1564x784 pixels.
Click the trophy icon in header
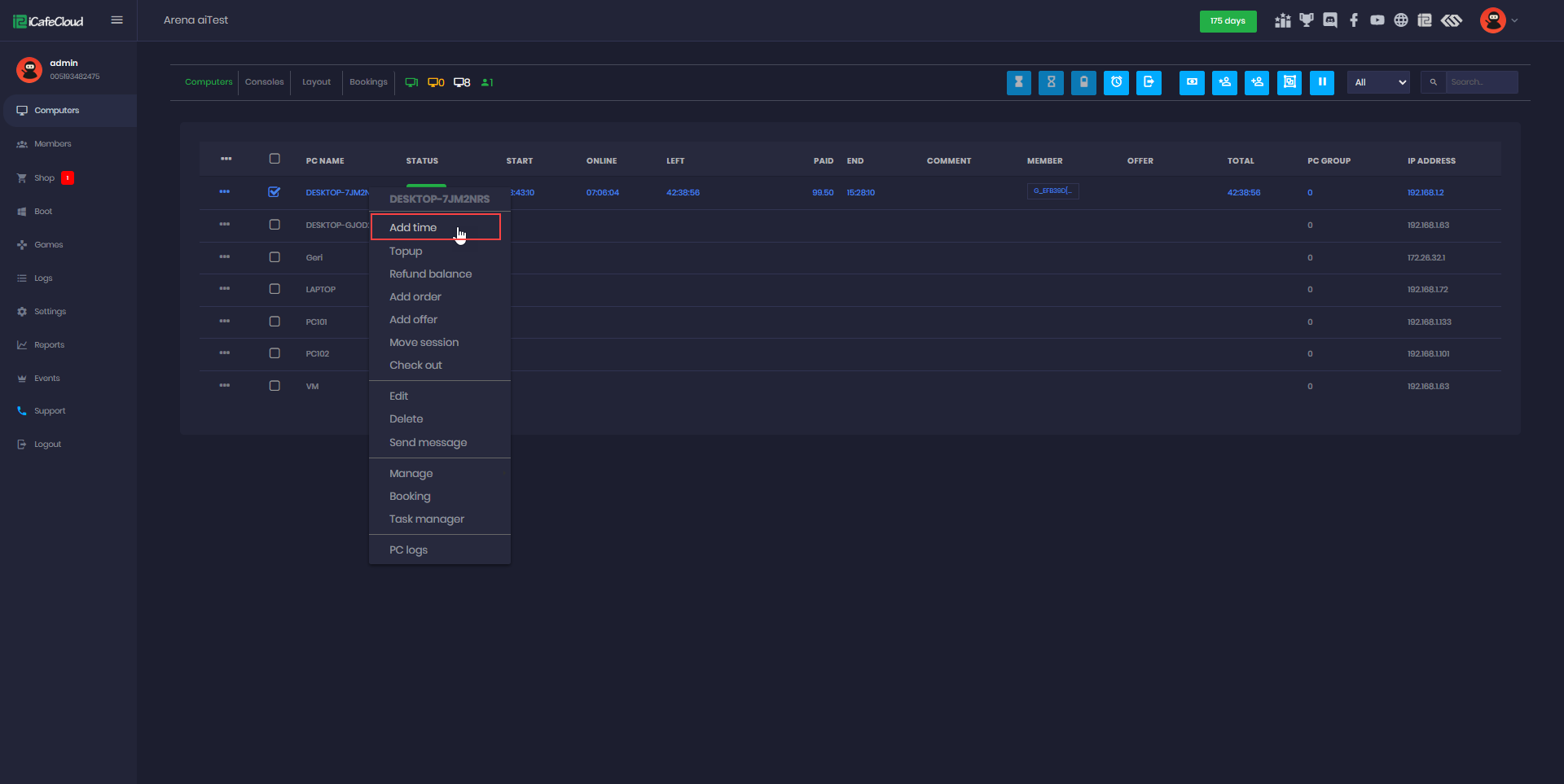(x=1307, y=20)
